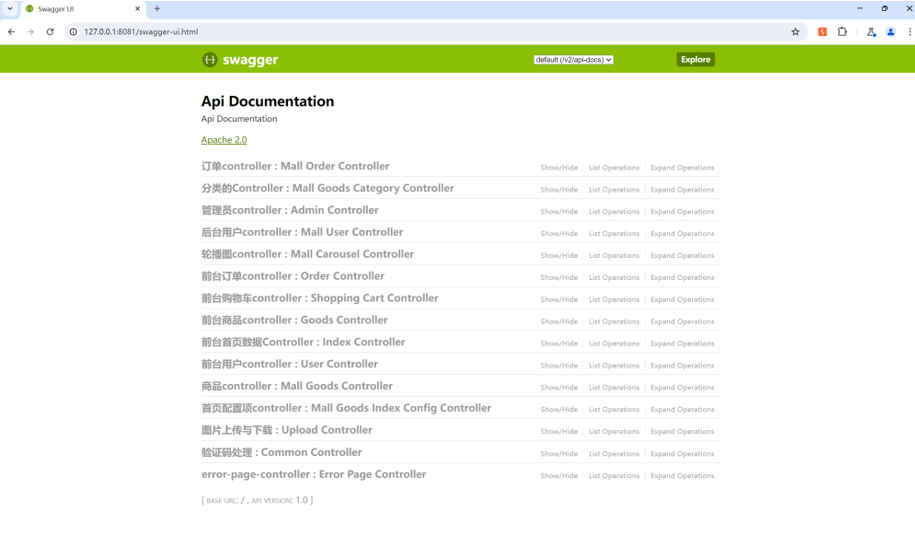
Task: Open the tab search dropdown arrow
Action: point(10,9)
